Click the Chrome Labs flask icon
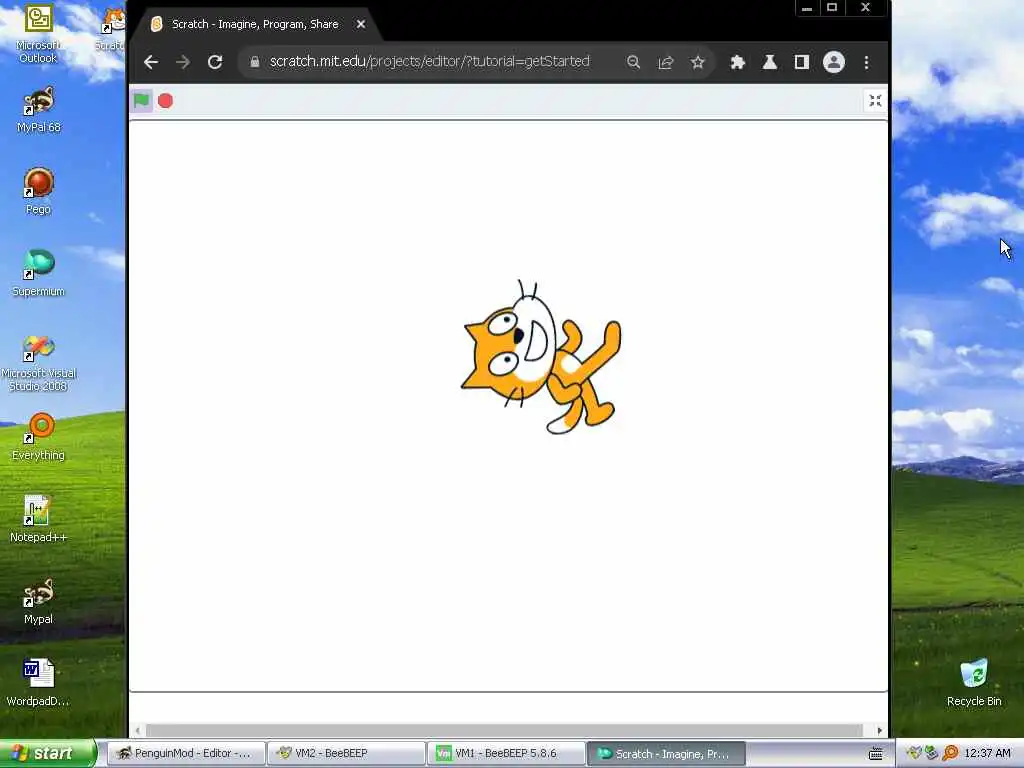This screenshot has height=768, width=1024. coord(769,62)
